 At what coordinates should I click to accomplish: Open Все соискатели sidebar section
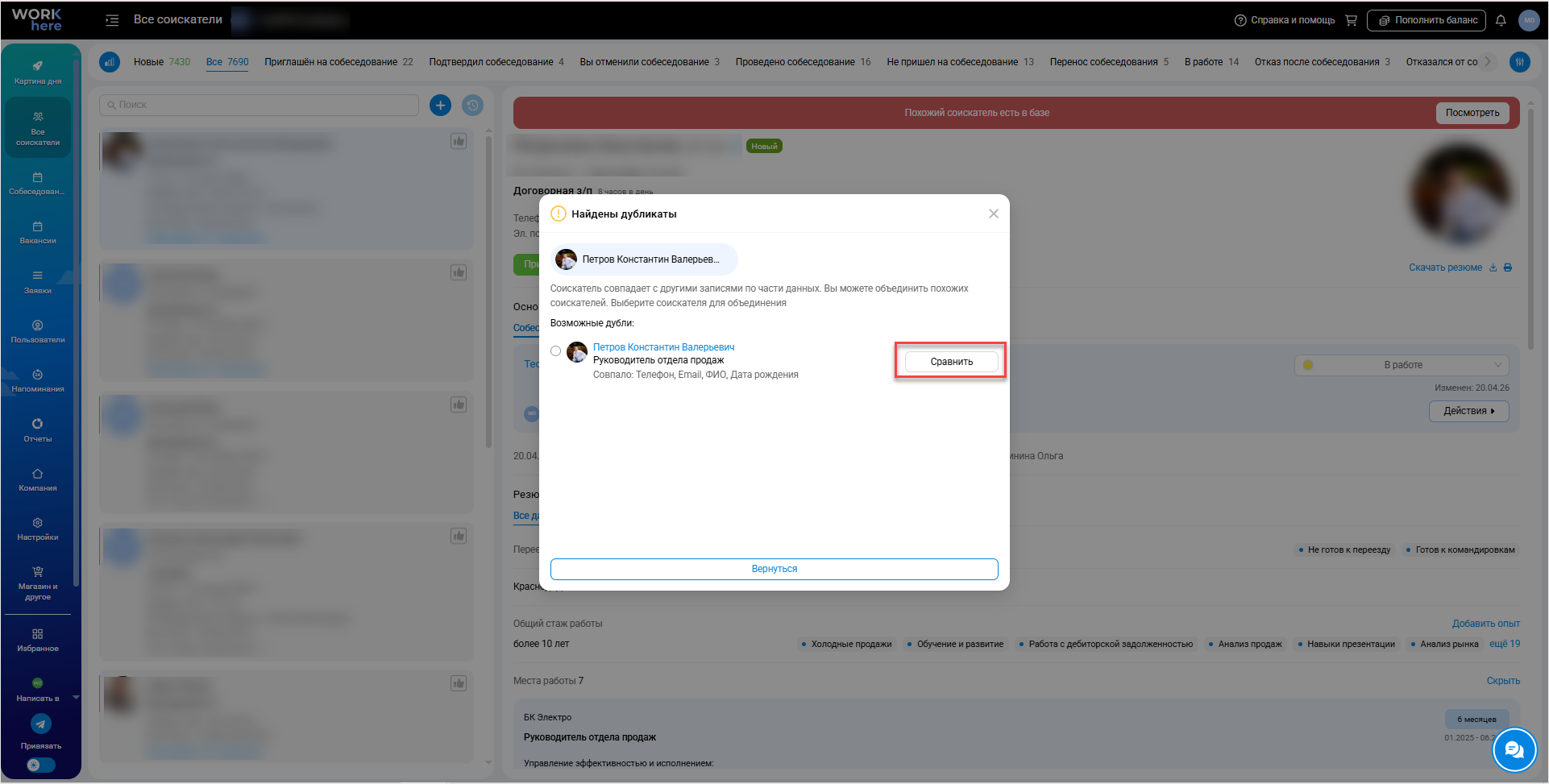[x=38, y=128]
